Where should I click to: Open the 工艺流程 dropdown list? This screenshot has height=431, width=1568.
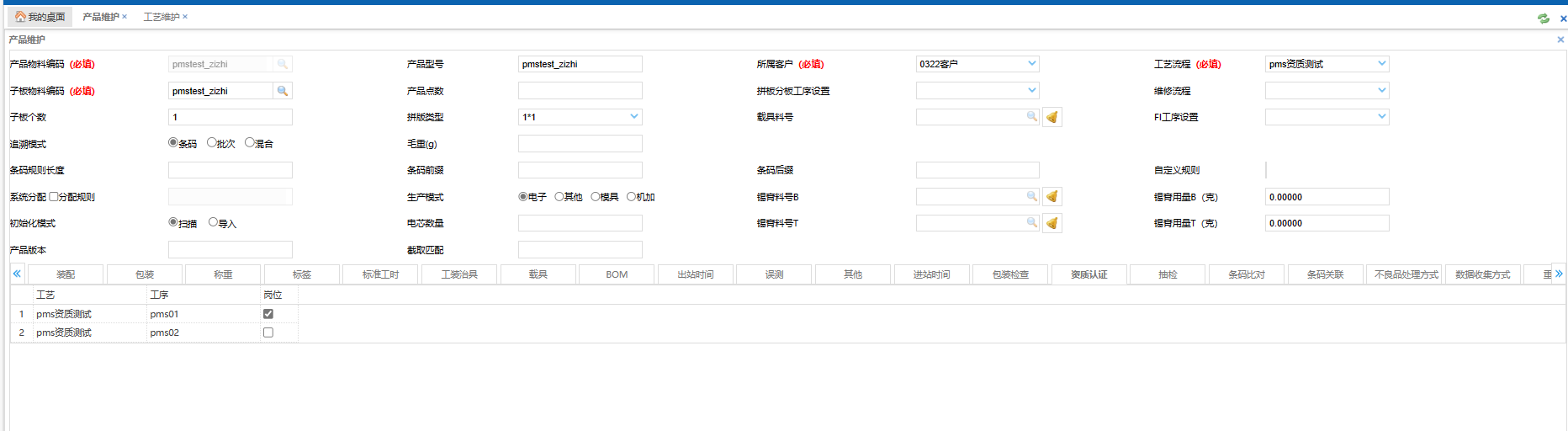1381,64
